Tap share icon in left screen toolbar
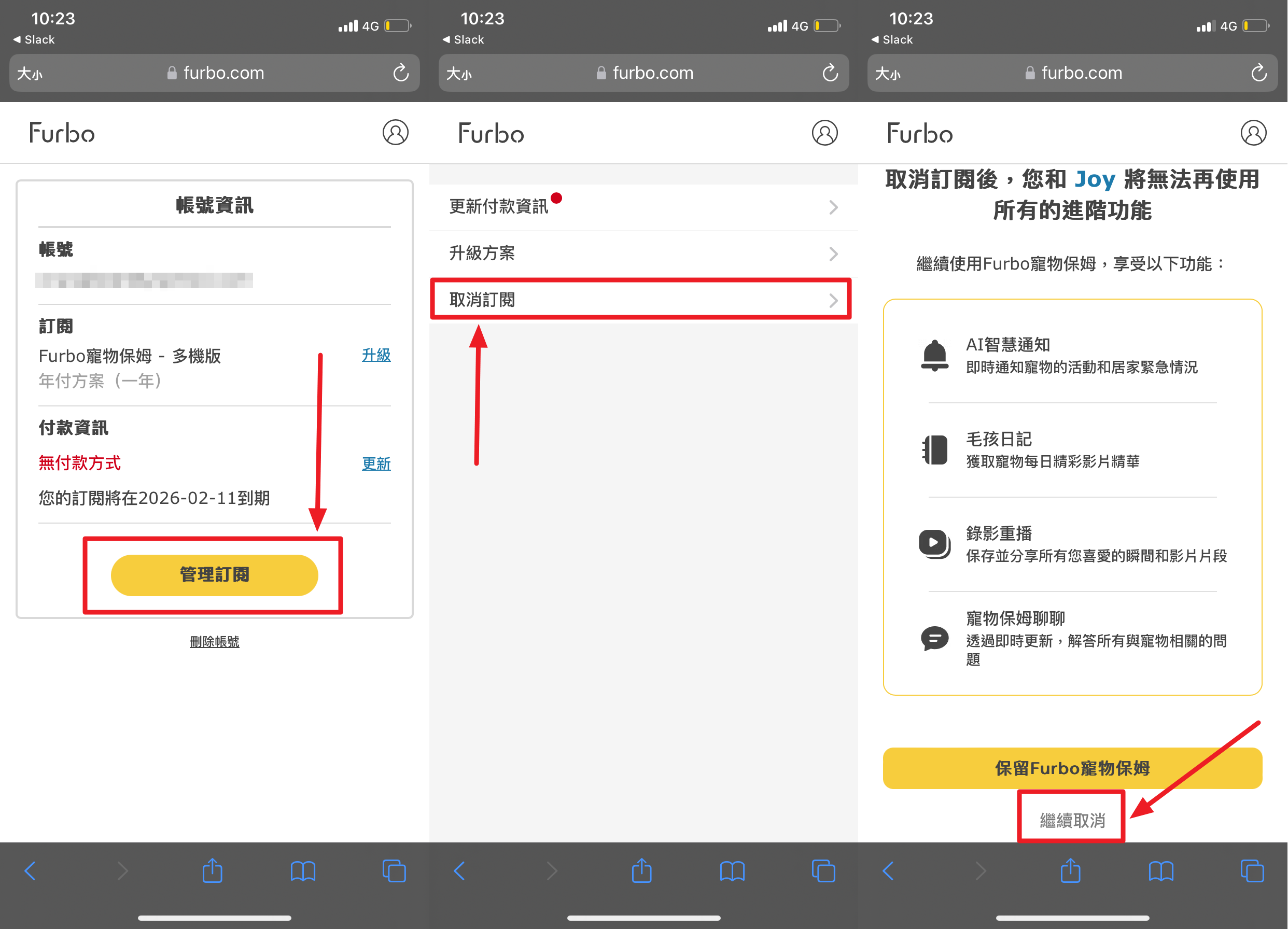The width and height of the screenshot is (1288, 929). point(213,869)
